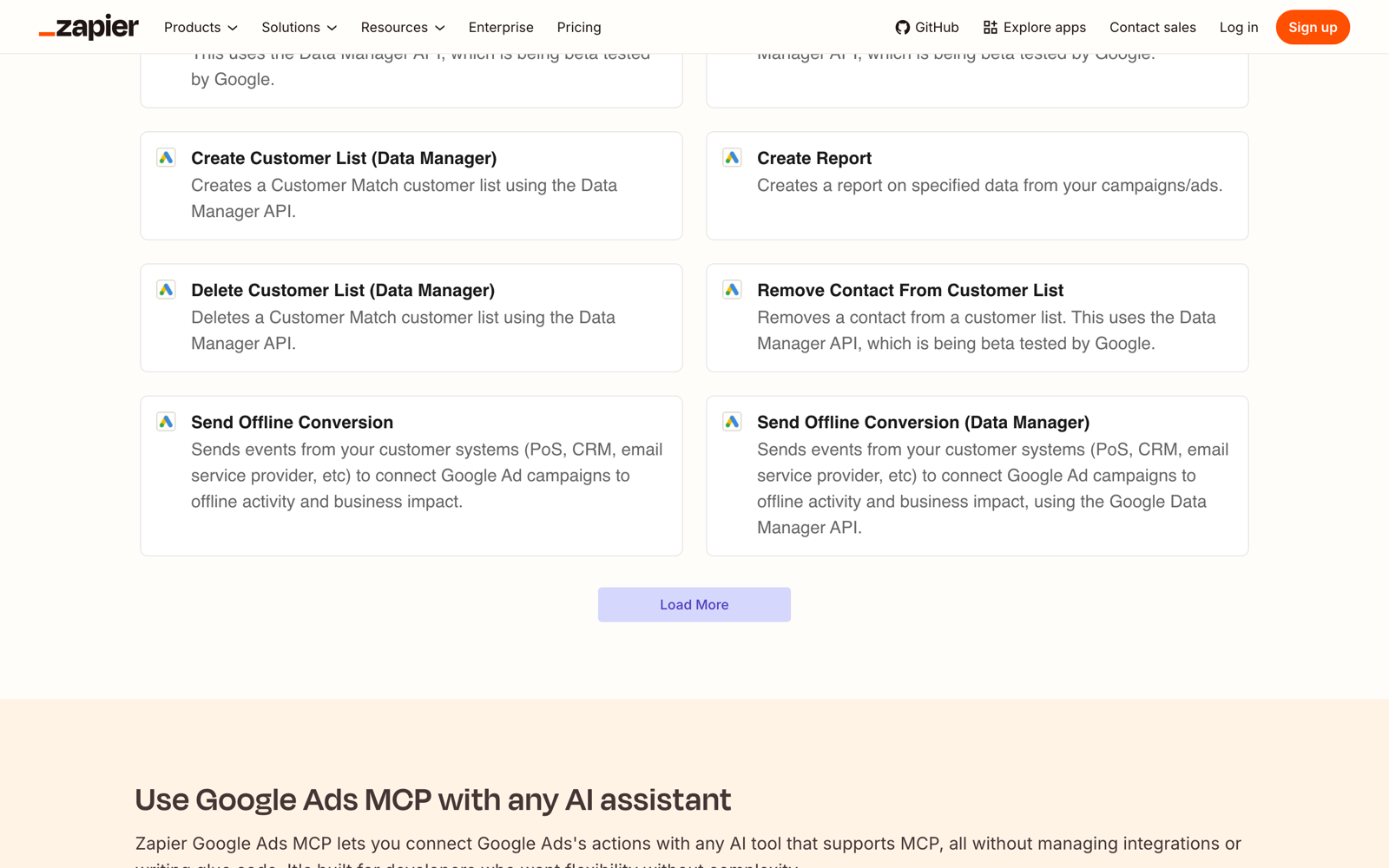Click the Explore apps grid icon
The width and height of the screenshot is (1389, 868).
pos(990,28)
